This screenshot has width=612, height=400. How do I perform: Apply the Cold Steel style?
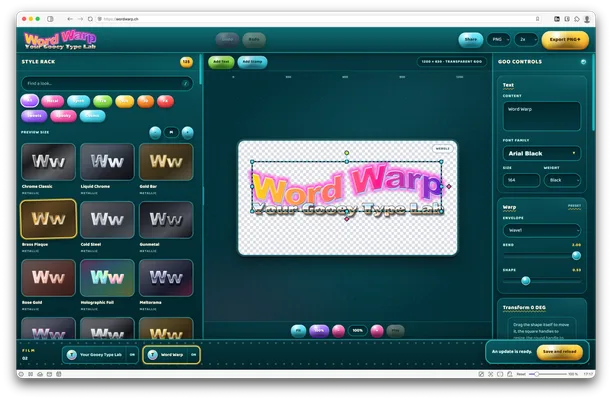tap(107, 220)
